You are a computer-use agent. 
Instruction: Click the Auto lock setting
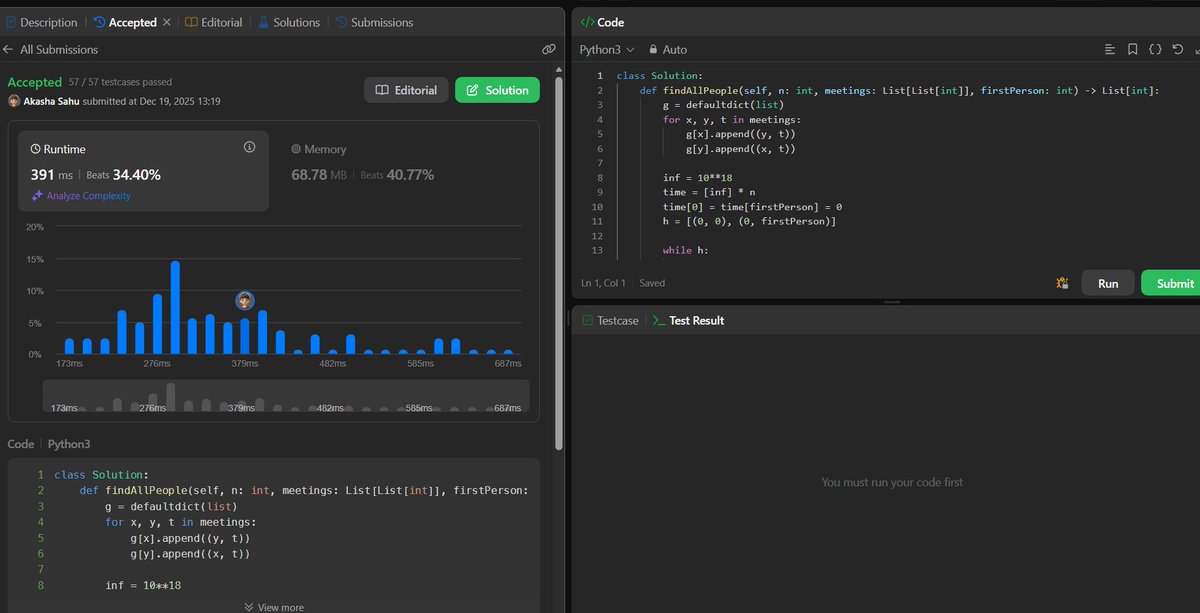coord(668,49)
